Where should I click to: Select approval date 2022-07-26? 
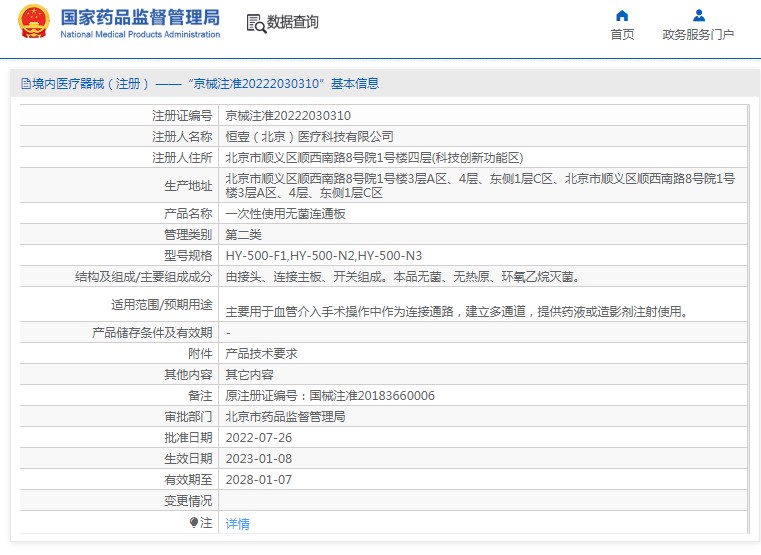[259, 438]
